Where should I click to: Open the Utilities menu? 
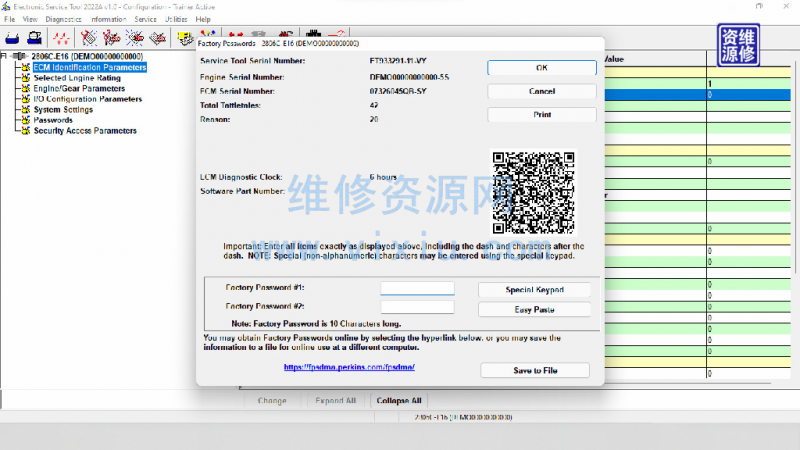click(174, 19)
